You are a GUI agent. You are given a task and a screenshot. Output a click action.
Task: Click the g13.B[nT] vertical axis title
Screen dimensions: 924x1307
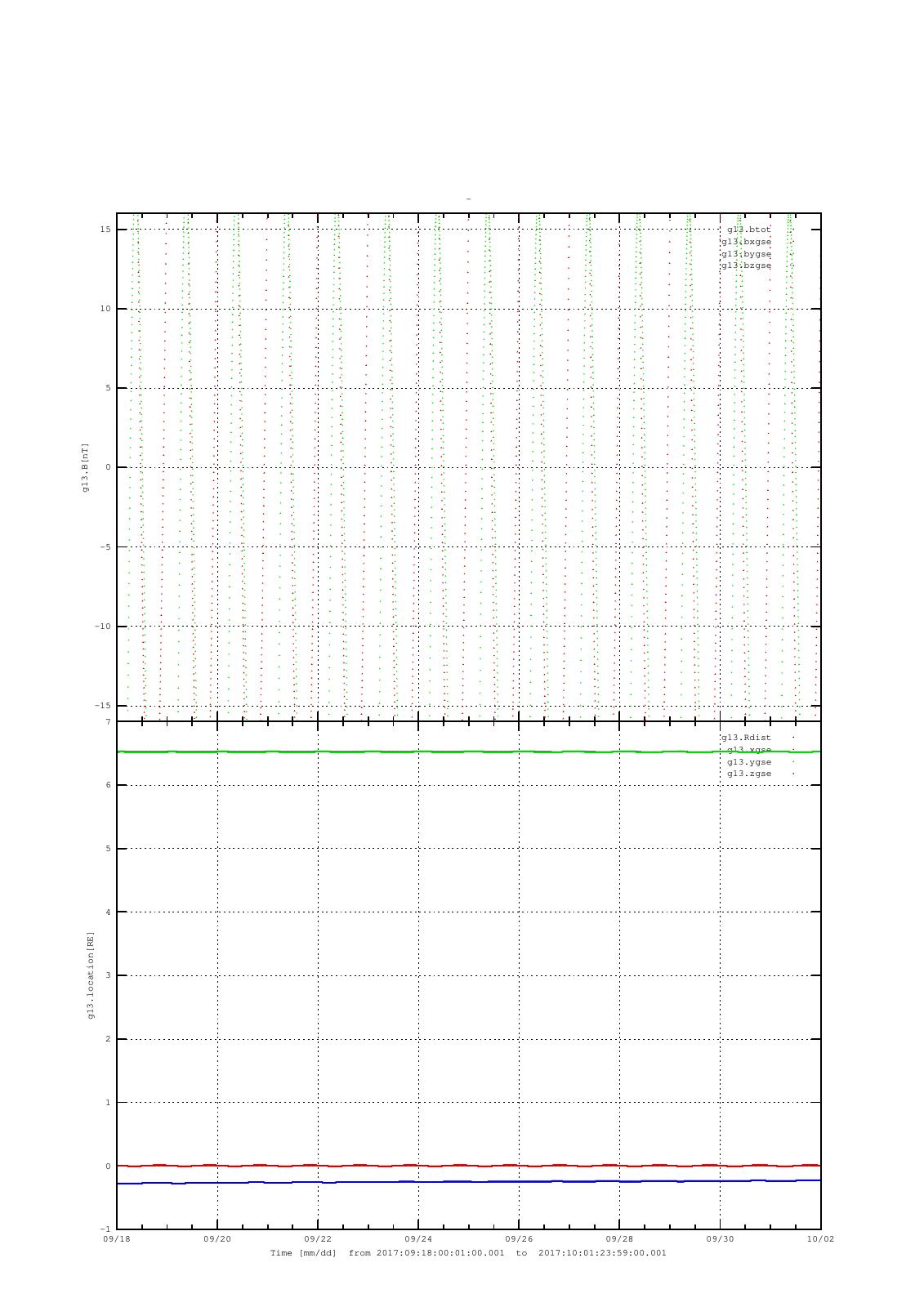coord(85,467)
